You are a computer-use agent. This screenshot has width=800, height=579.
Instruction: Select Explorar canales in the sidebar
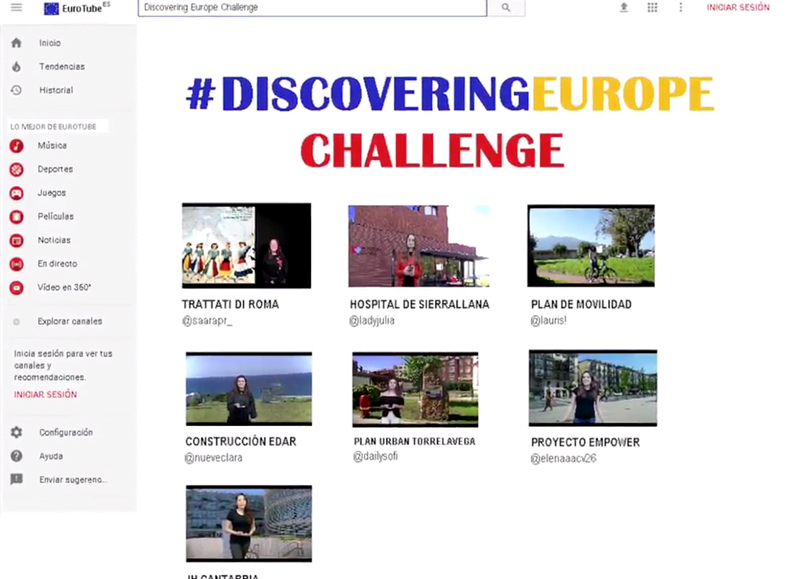pos(69,322)
